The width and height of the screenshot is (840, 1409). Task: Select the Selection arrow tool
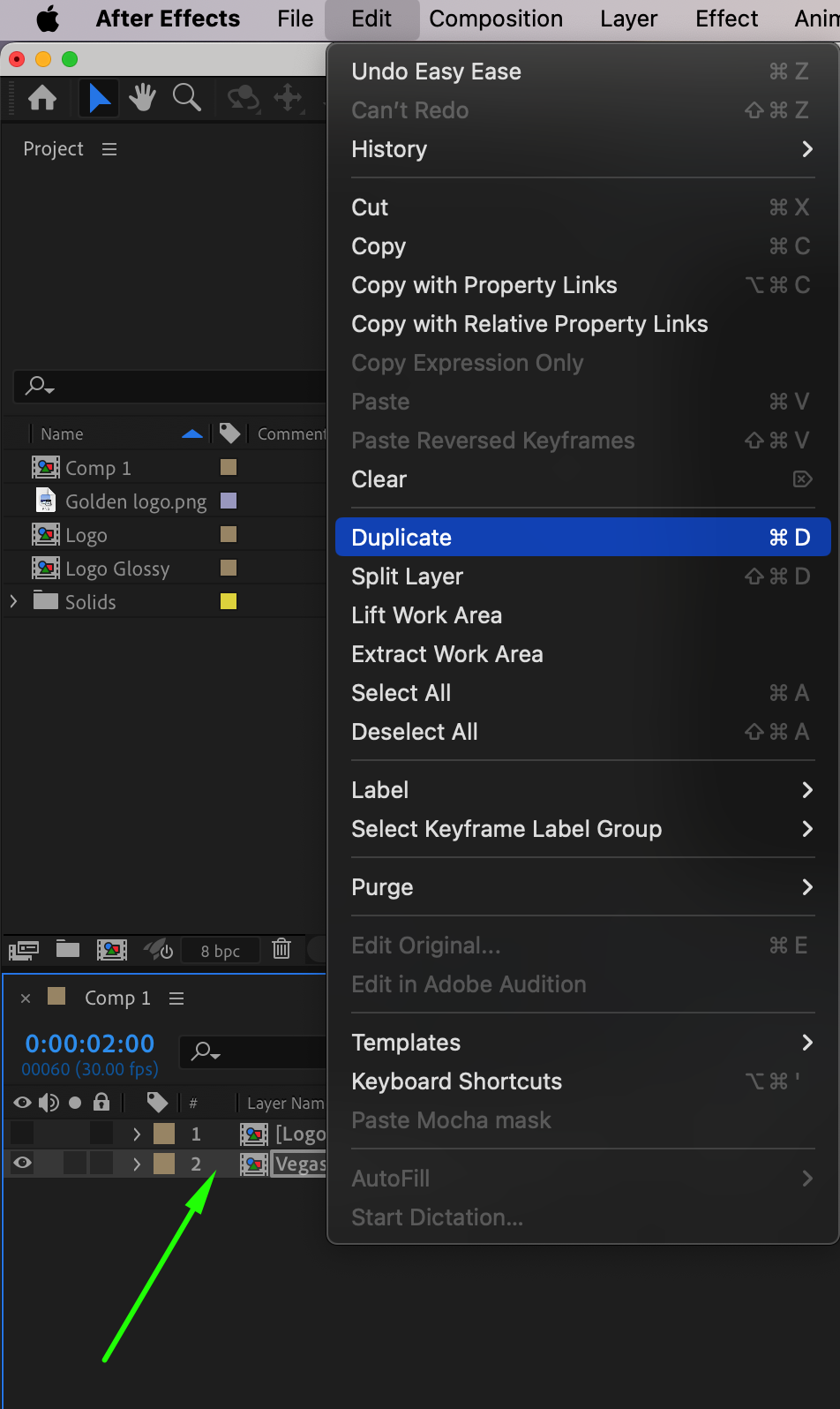99,98
